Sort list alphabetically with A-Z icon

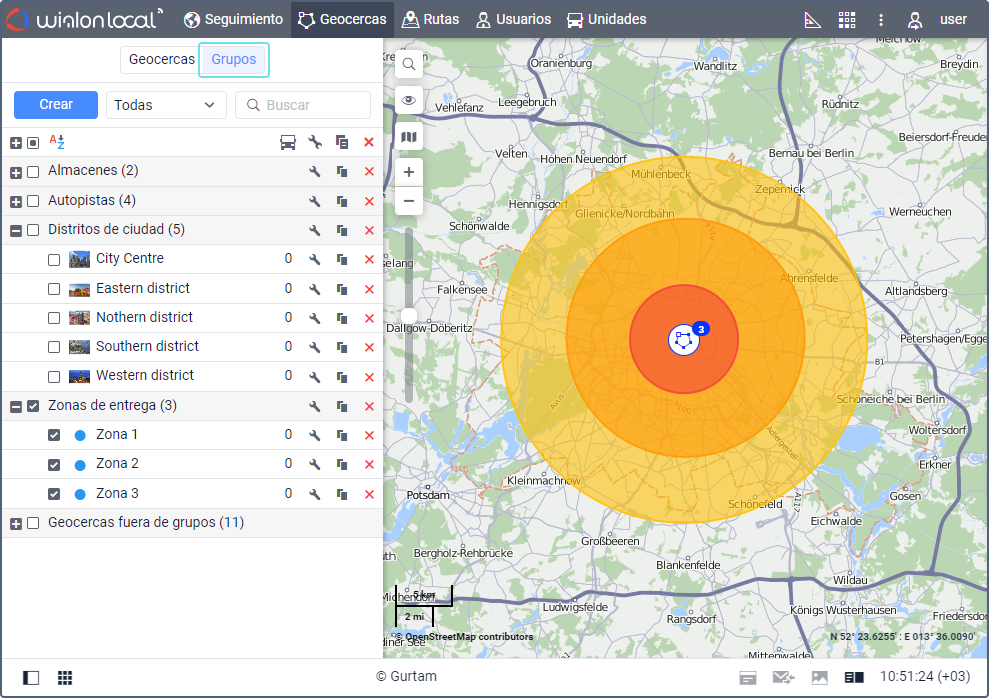[57, 143]
